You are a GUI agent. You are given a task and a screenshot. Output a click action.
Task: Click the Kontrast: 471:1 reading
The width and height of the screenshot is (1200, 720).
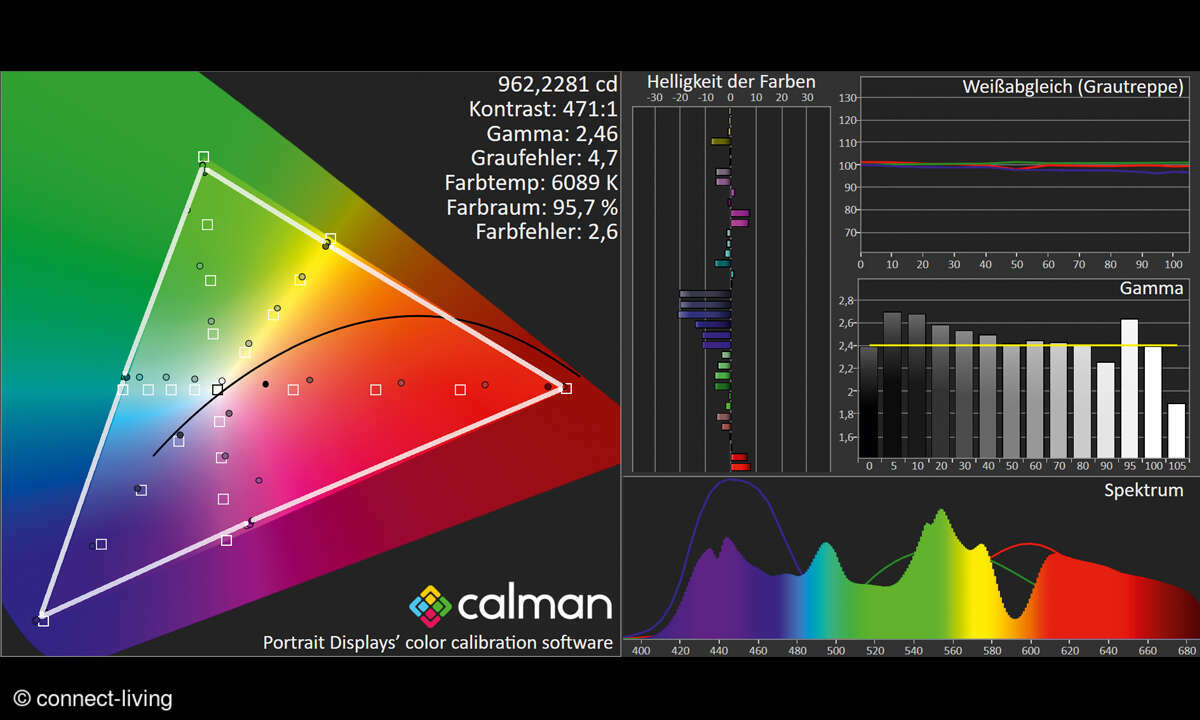click(x=543, y=109)
